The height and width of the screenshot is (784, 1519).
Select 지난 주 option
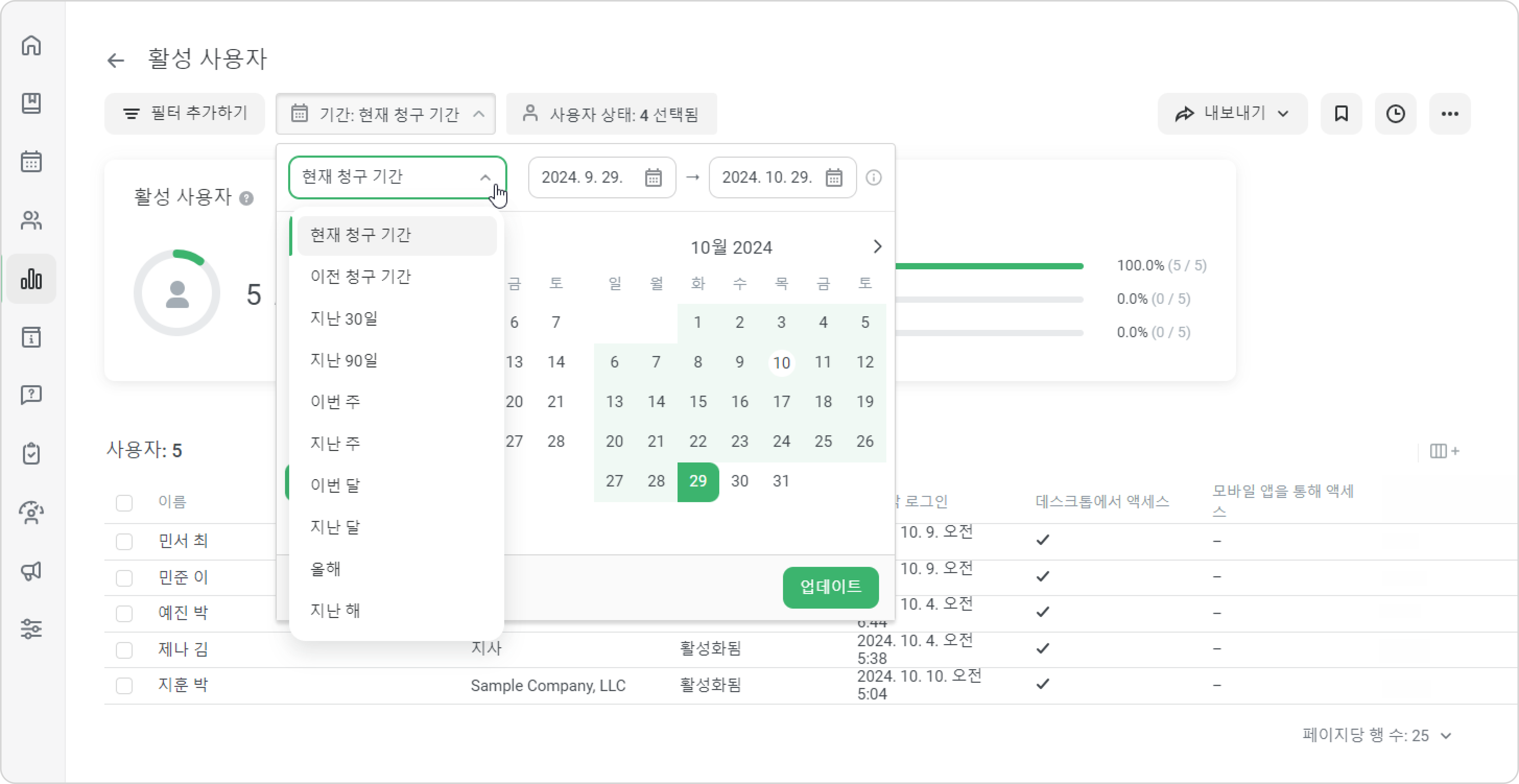click(x=397, y=444)
